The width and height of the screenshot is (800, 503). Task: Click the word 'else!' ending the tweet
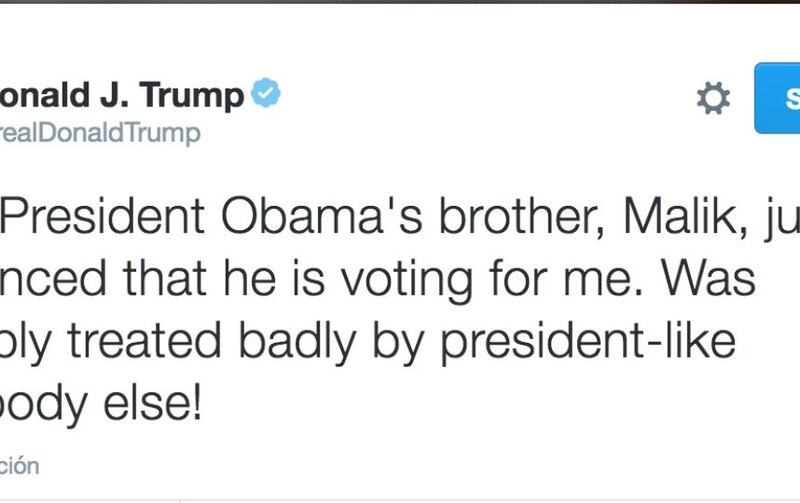153,403
